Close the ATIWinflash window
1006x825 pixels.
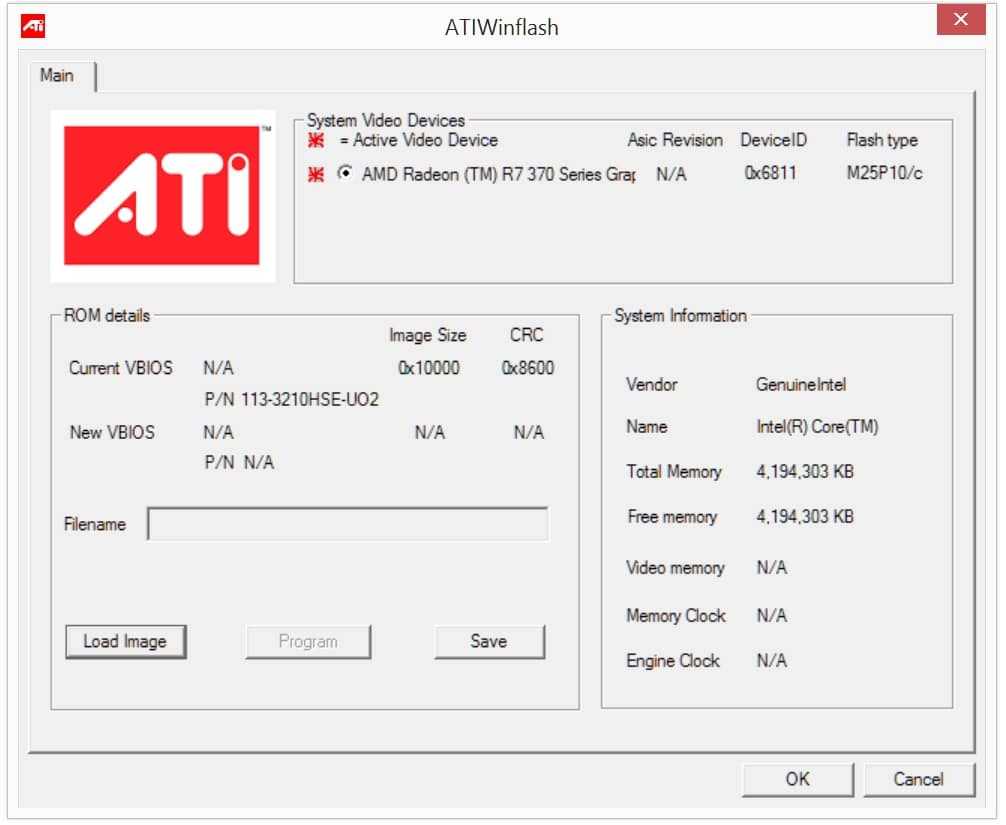(960, 20)
